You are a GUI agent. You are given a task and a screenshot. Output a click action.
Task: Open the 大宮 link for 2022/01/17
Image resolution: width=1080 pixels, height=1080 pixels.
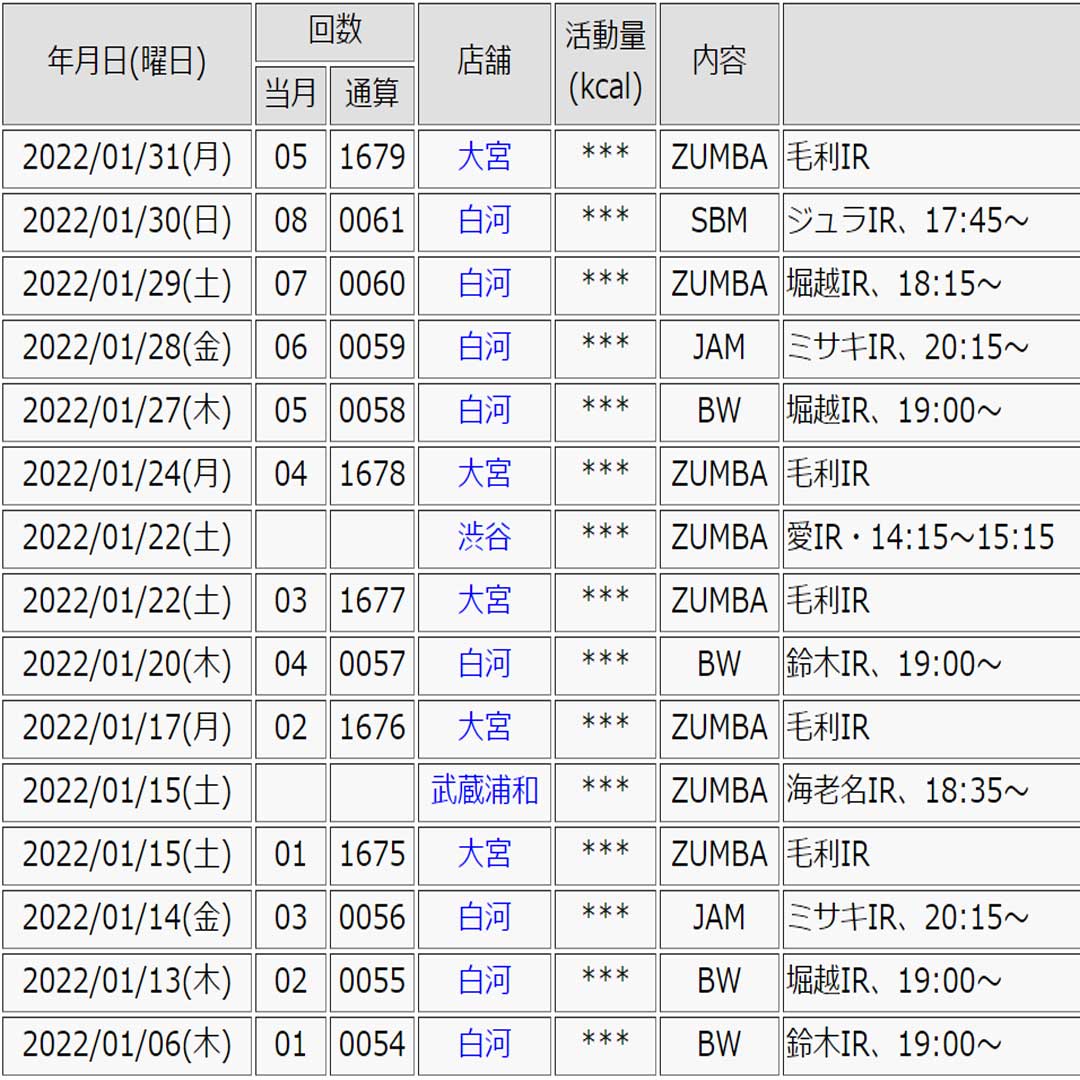coord(484,727)
